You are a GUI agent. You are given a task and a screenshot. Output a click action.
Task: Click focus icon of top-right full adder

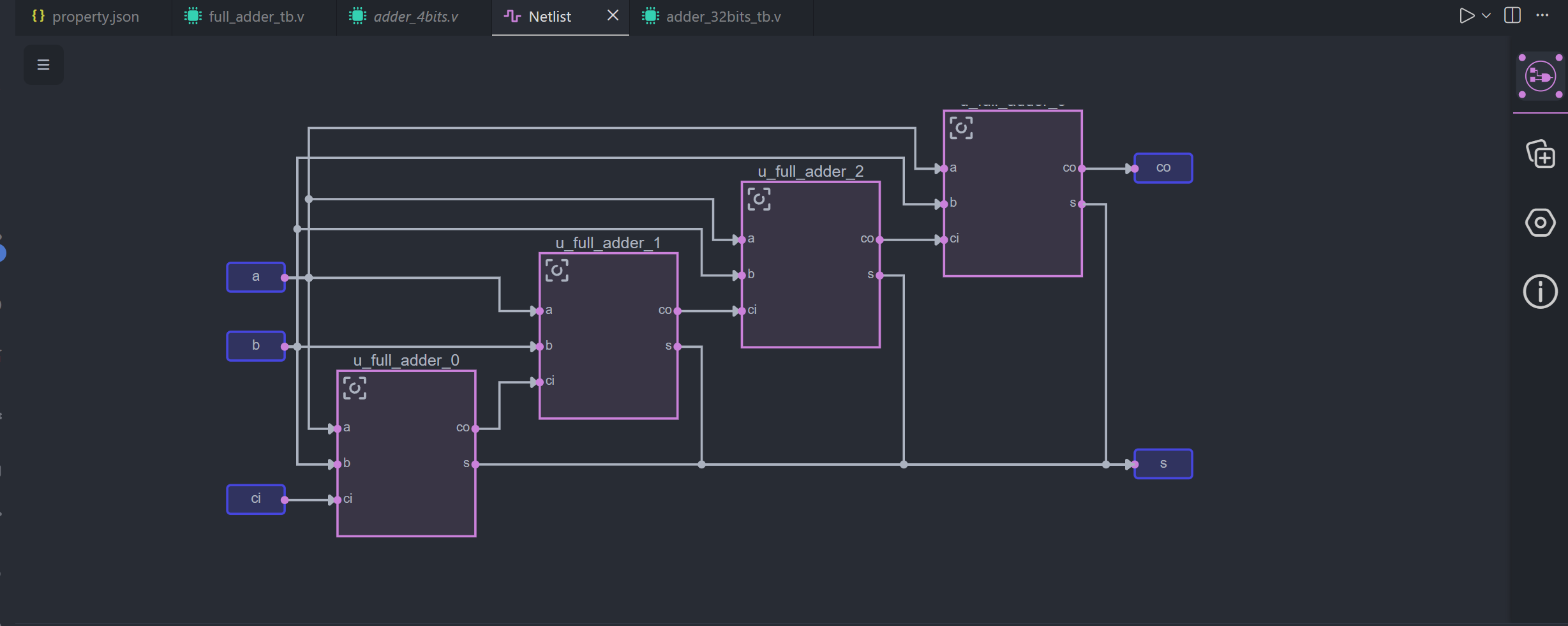click(961, 128)
